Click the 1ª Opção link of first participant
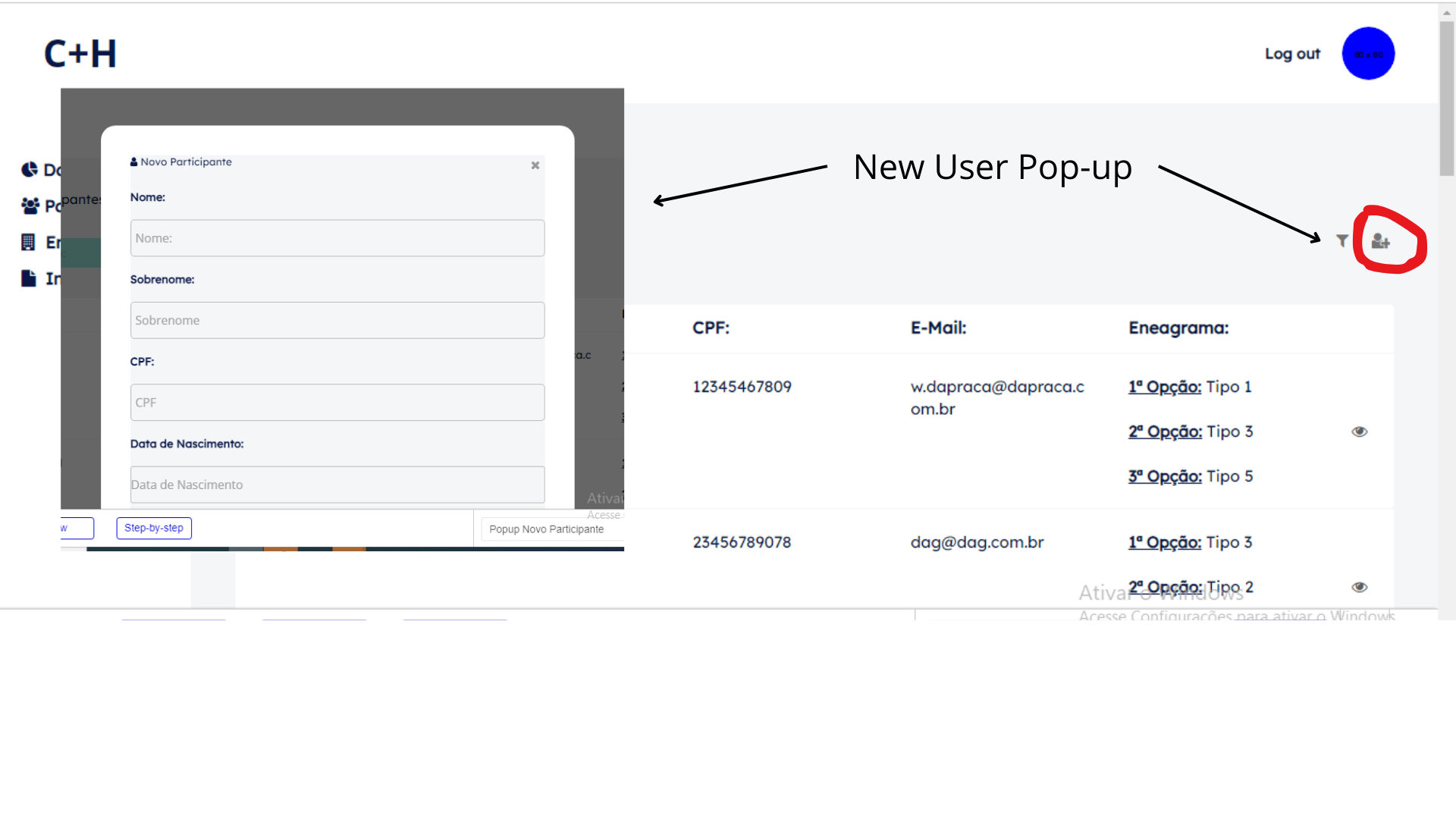 tap(1164, 387)
